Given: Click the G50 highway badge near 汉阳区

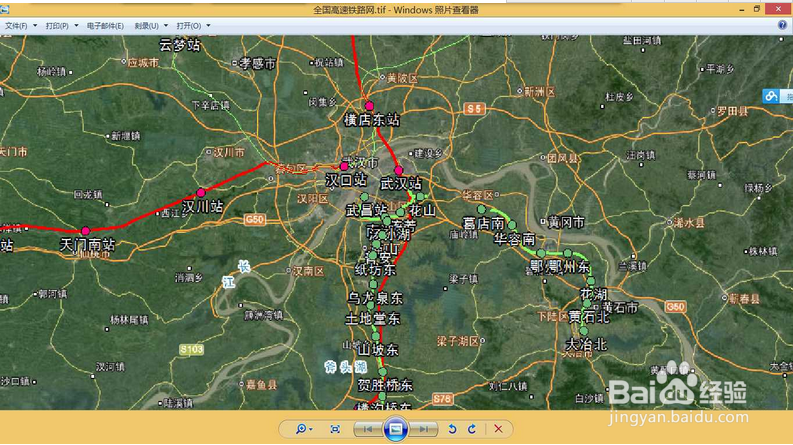Looking at the screenshot, I should tap(254, 219).
